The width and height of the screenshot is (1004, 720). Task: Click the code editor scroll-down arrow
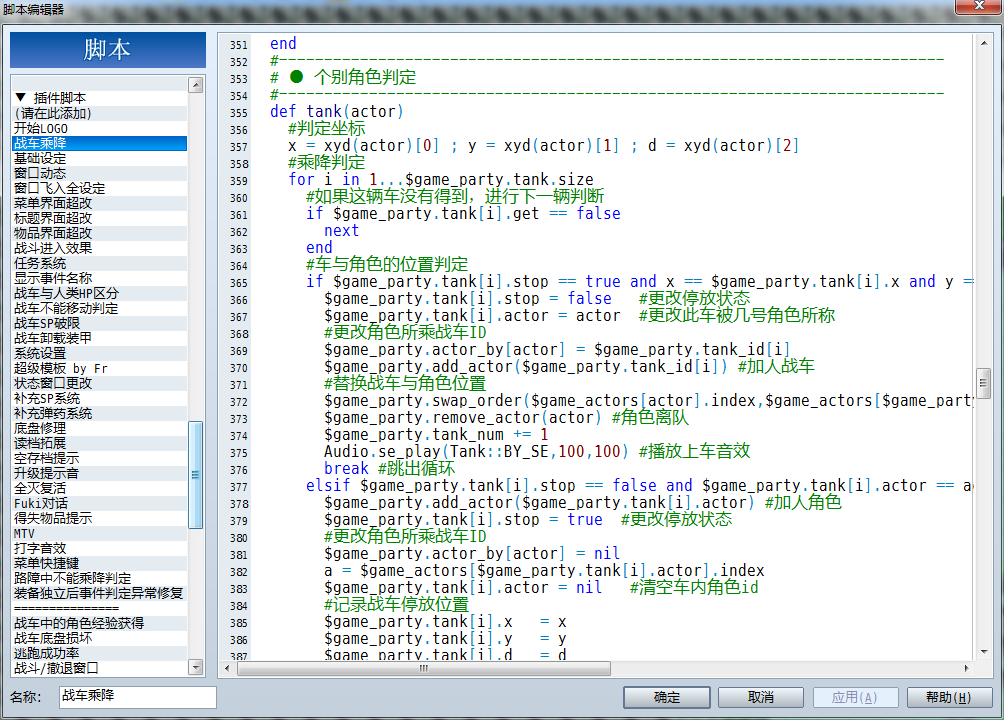[x=984, y=652]
